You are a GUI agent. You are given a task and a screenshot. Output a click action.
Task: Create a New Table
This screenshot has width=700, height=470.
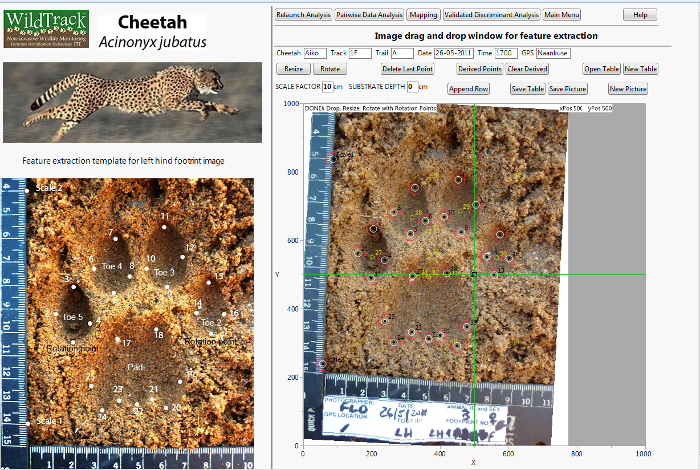coord(641,69)
